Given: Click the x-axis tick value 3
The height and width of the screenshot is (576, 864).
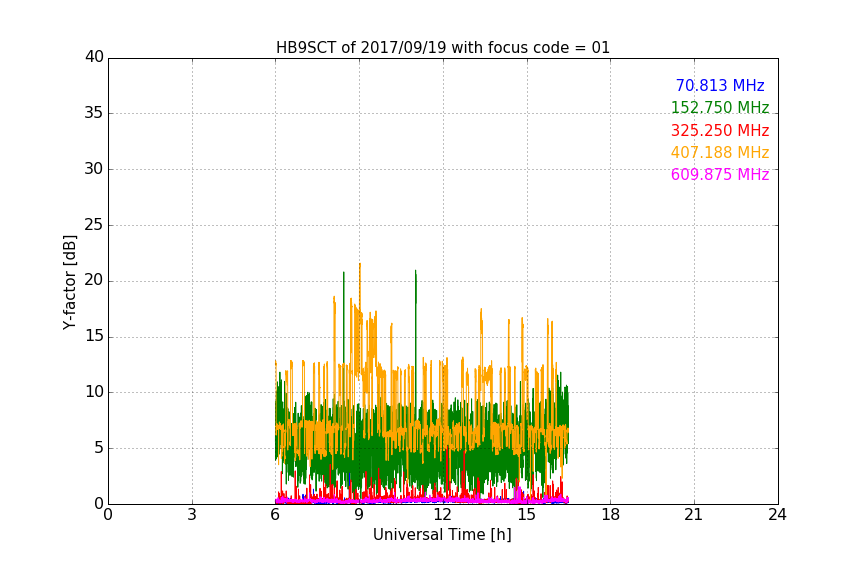Looking at the screenshot, I should pos(192,515).
